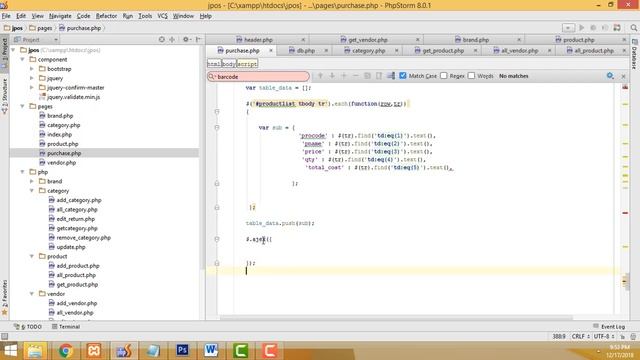Open Photoshop from the Windows taskbar
Viewport: 640px width, 360px height.
[x=182, y=350]
